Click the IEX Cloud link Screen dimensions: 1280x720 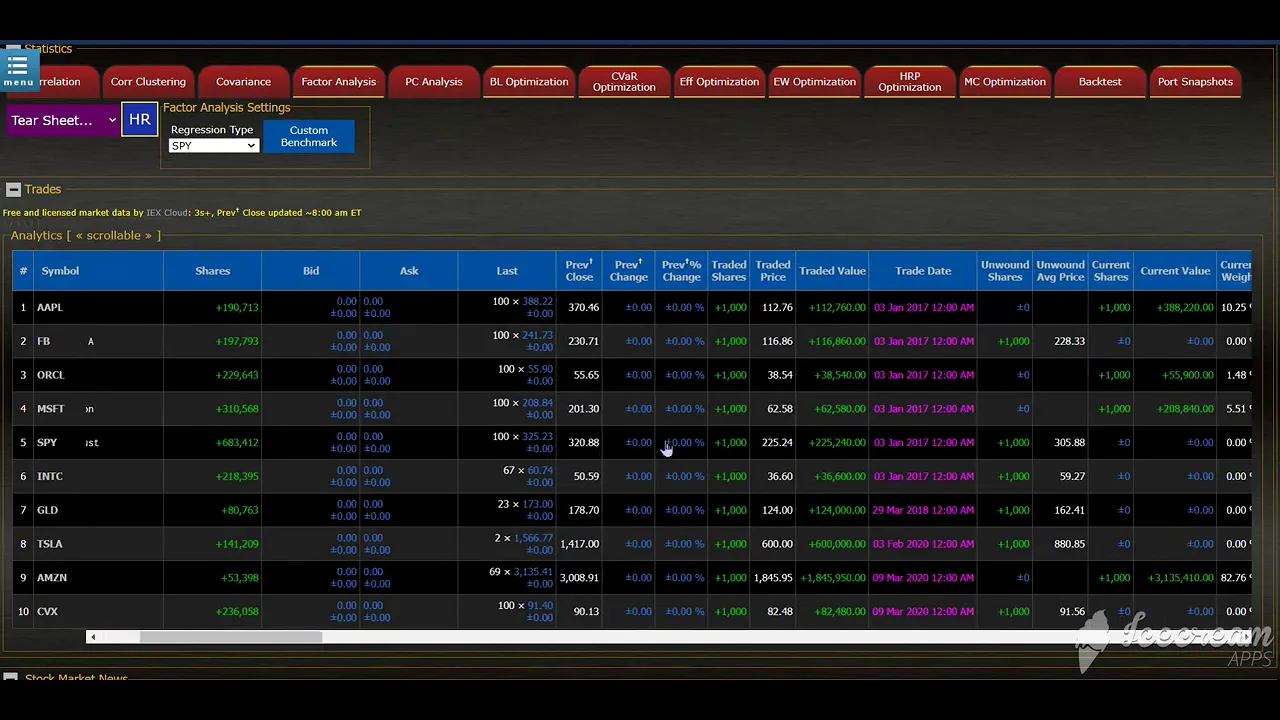pos(168,213)
